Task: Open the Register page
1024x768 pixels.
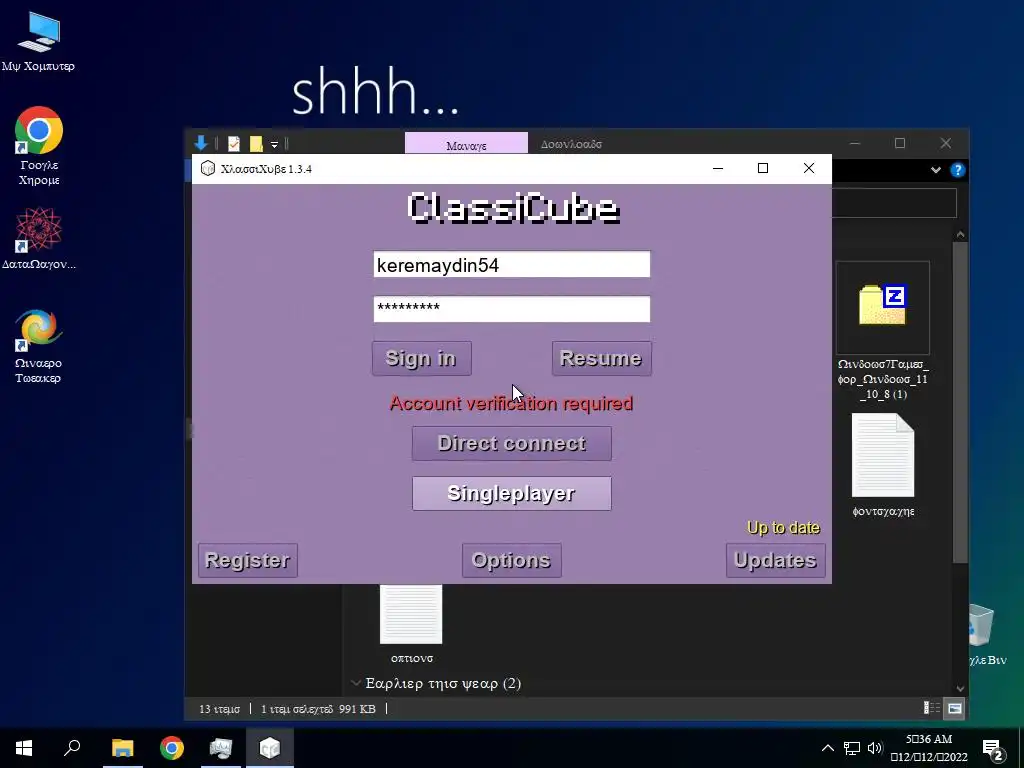Action: click(248, 560)
